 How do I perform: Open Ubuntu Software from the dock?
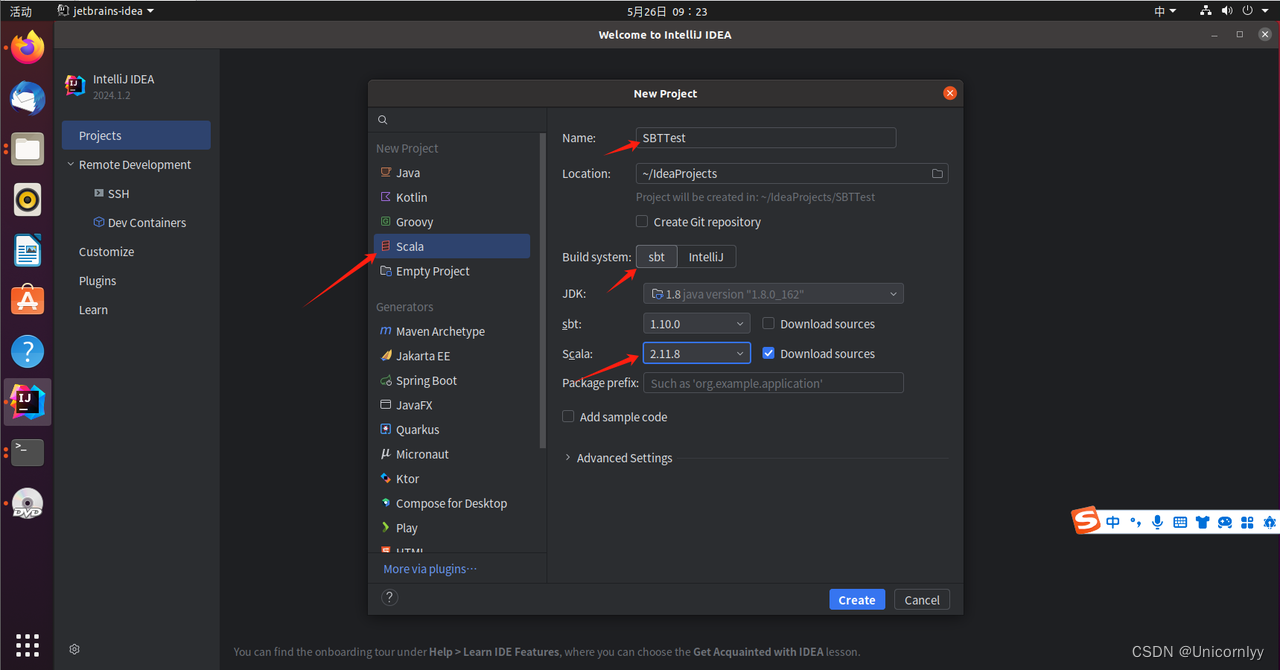(x=28, y=300)
